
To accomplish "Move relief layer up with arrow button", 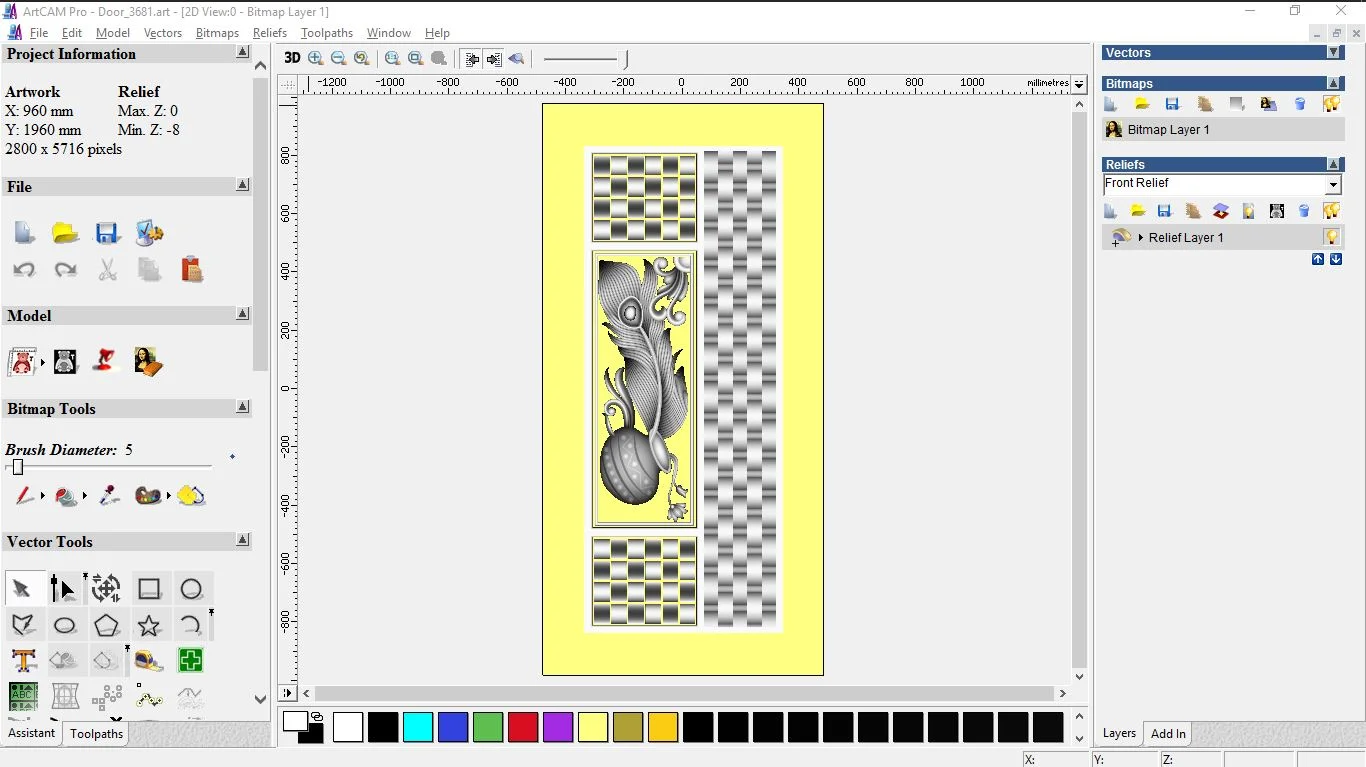I will 1317,259.
